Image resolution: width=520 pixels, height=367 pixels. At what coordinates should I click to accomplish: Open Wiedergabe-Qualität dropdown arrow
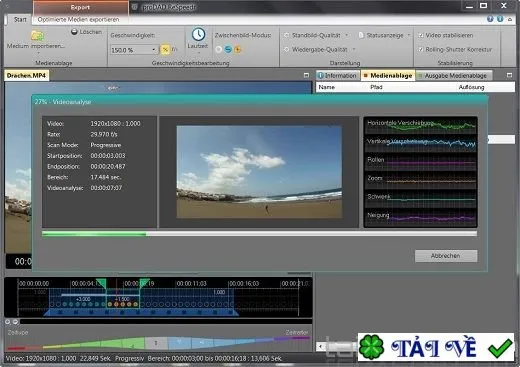(354, 49)
